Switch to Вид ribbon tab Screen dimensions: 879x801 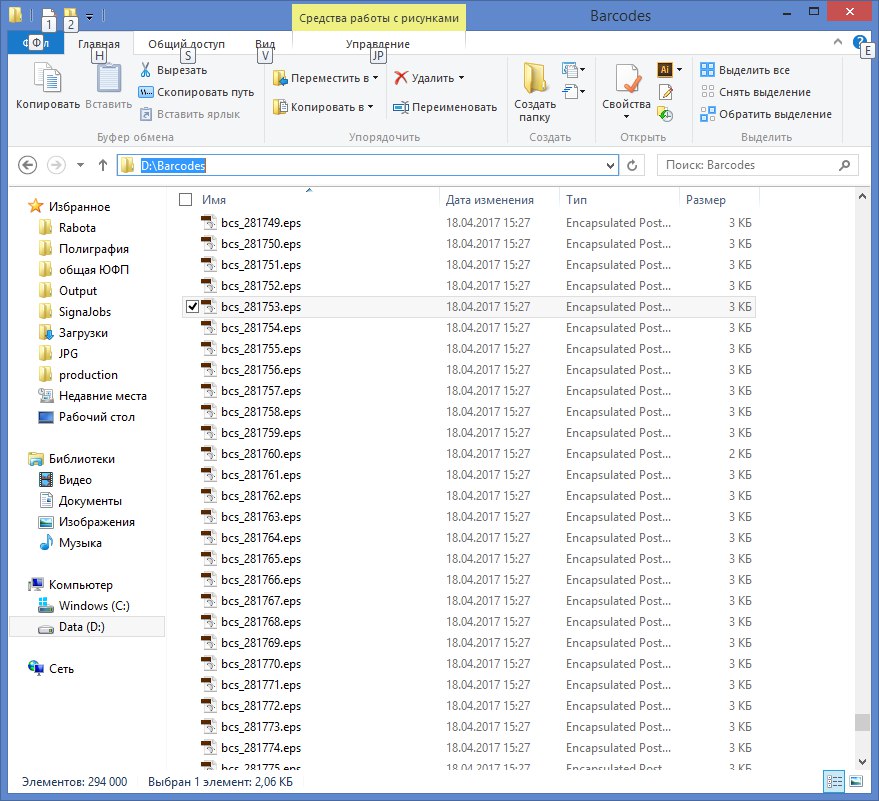(265, 44)
